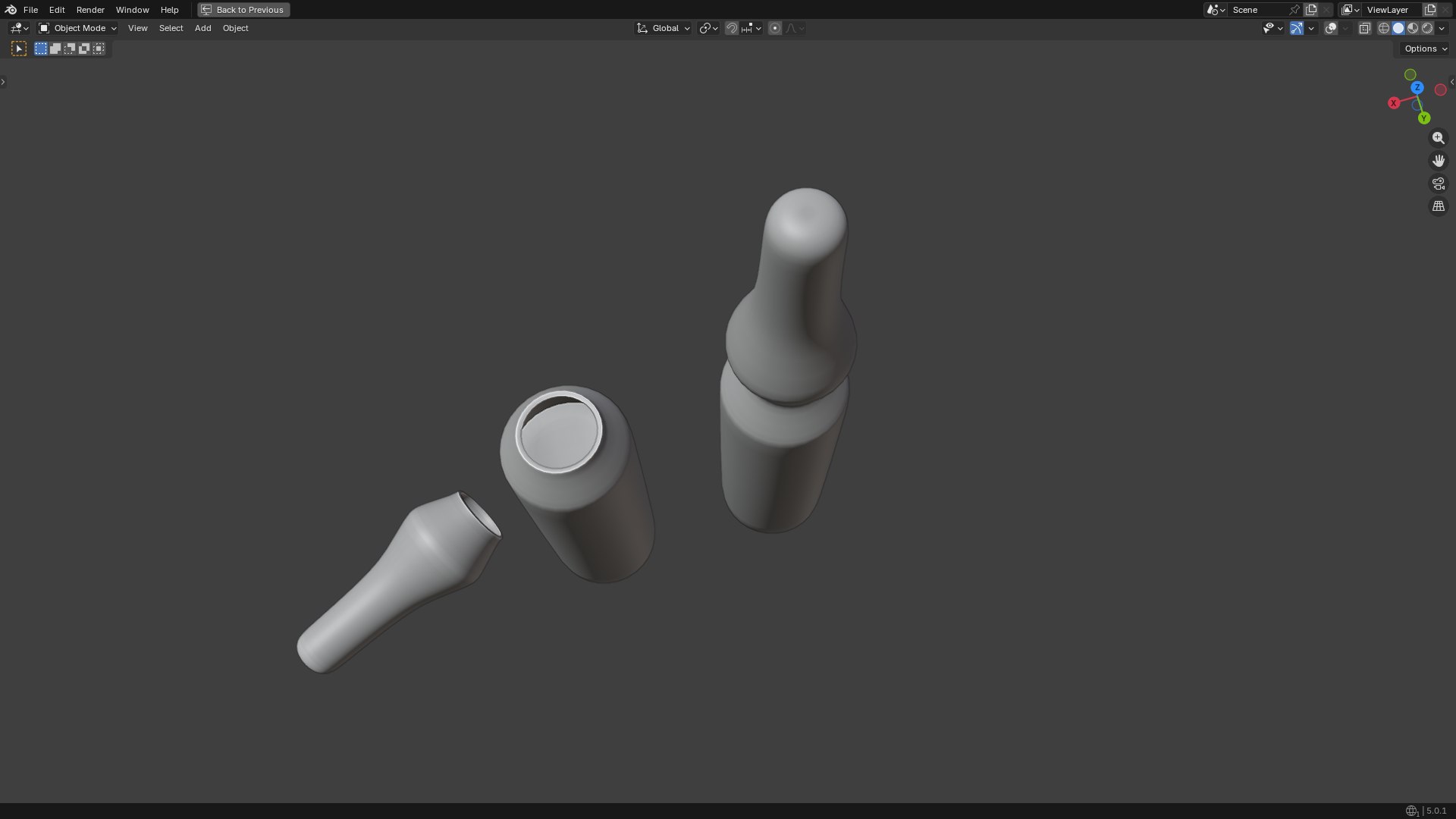
Task: Open the editor type dropdown
Action: [x=19, y=28]
